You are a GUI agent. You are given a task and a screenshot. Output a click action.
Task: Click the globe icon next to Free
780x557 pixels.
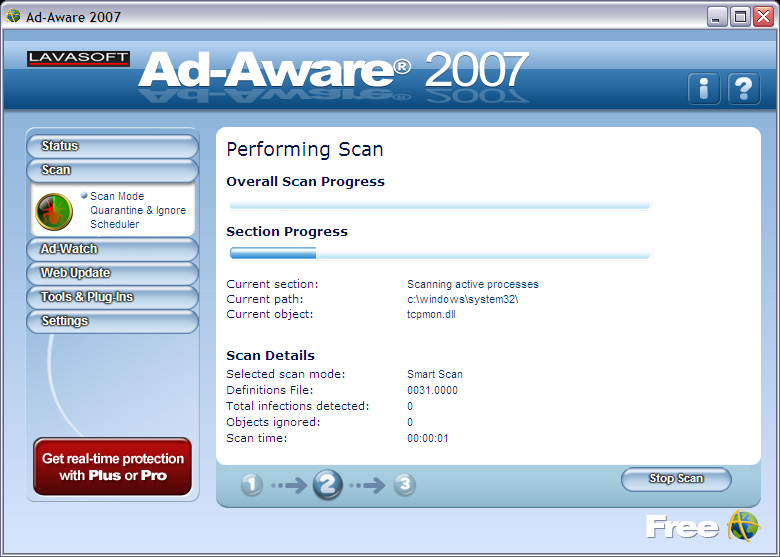[743, 525]
